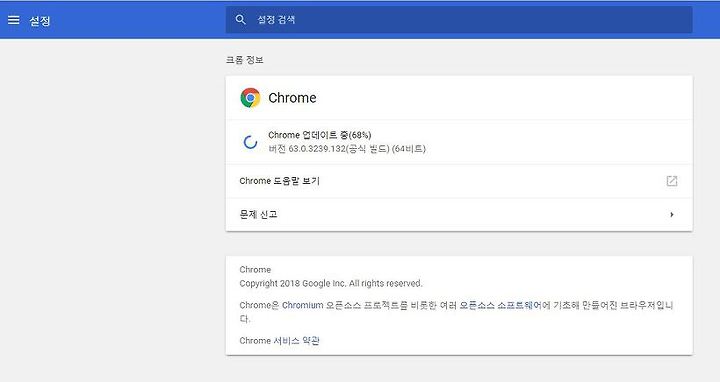Click the Chrome title beside the logo
Screen dimensions: 720x382
click(292, 98)
